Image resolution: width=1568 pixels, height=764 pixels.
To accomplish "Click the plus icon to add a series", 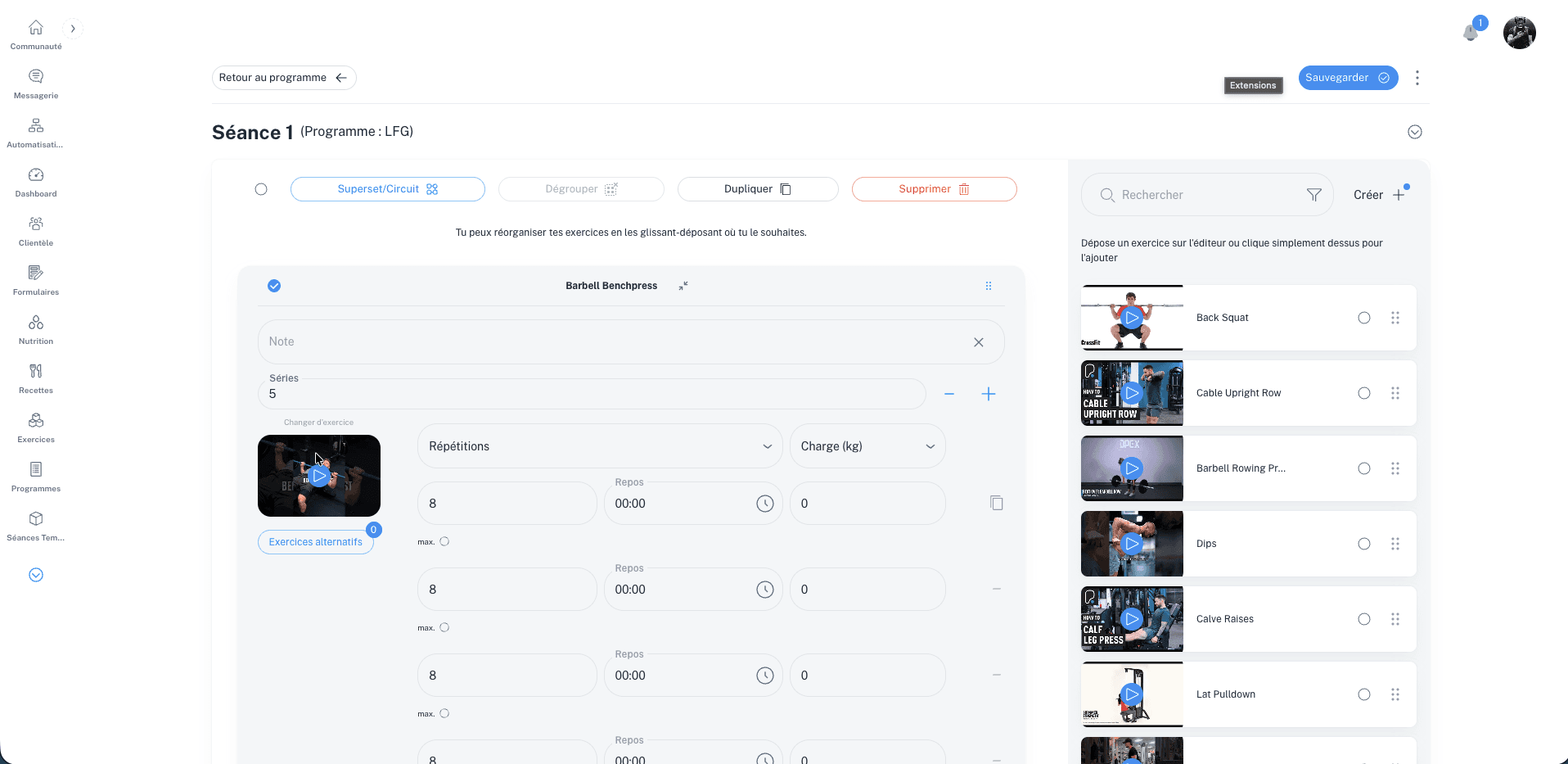I will [x=988, y=394].
